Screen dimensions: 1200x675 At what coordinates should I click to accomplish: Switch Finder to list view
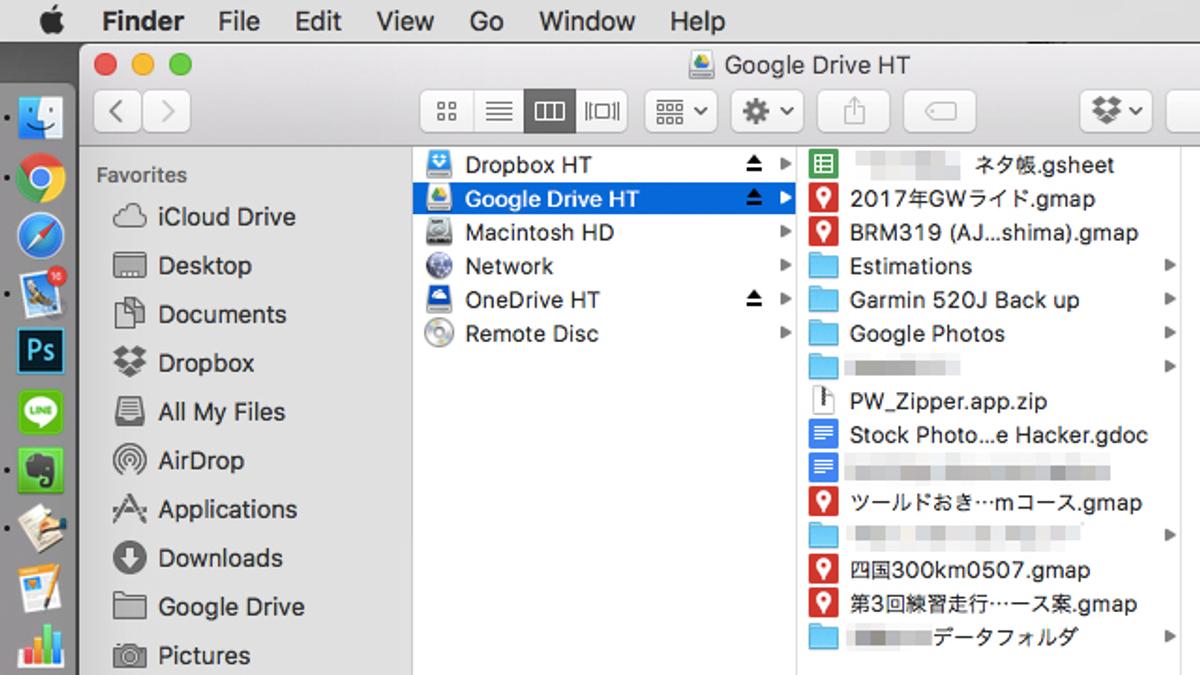tap(498, 111)
